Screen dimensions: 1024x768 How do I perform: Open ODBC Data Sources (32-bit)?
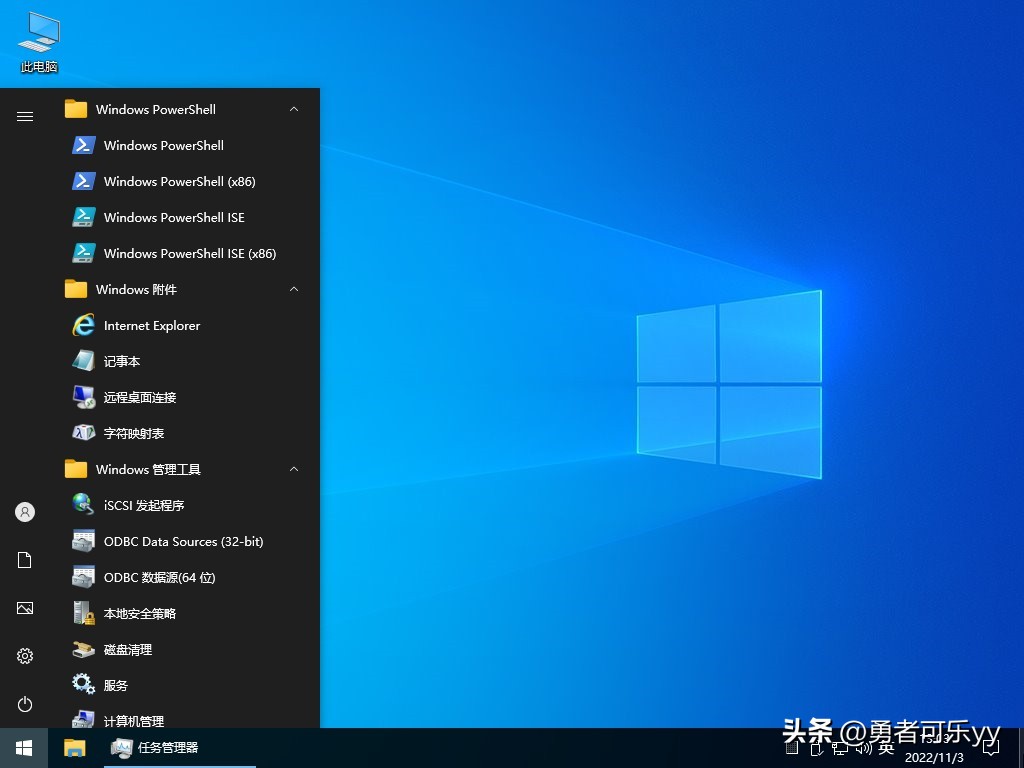[x=183, y=541]
